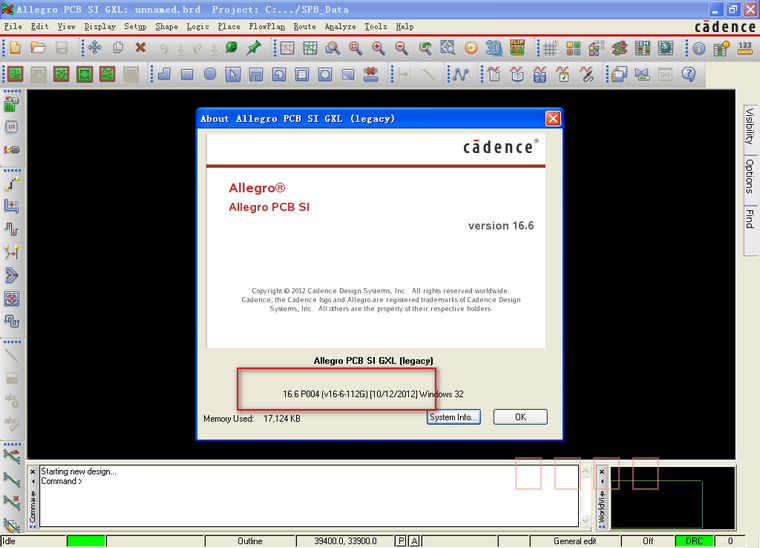Close the About Allegro dialog
Viewport: 760px width, 548px height.
(553, 119)
